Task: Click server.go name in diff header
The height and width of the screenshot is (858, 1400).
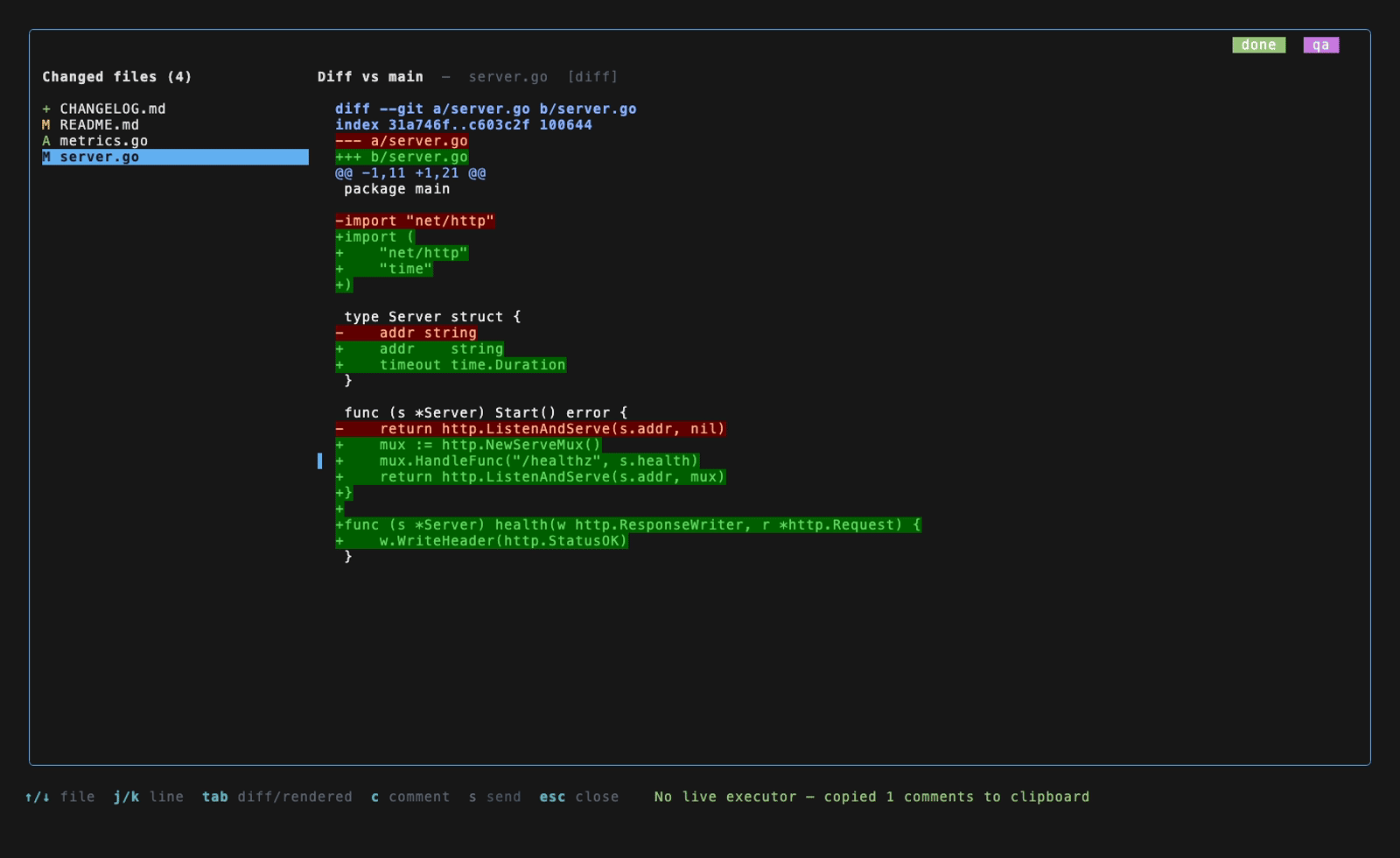Action: pos(507,77)
